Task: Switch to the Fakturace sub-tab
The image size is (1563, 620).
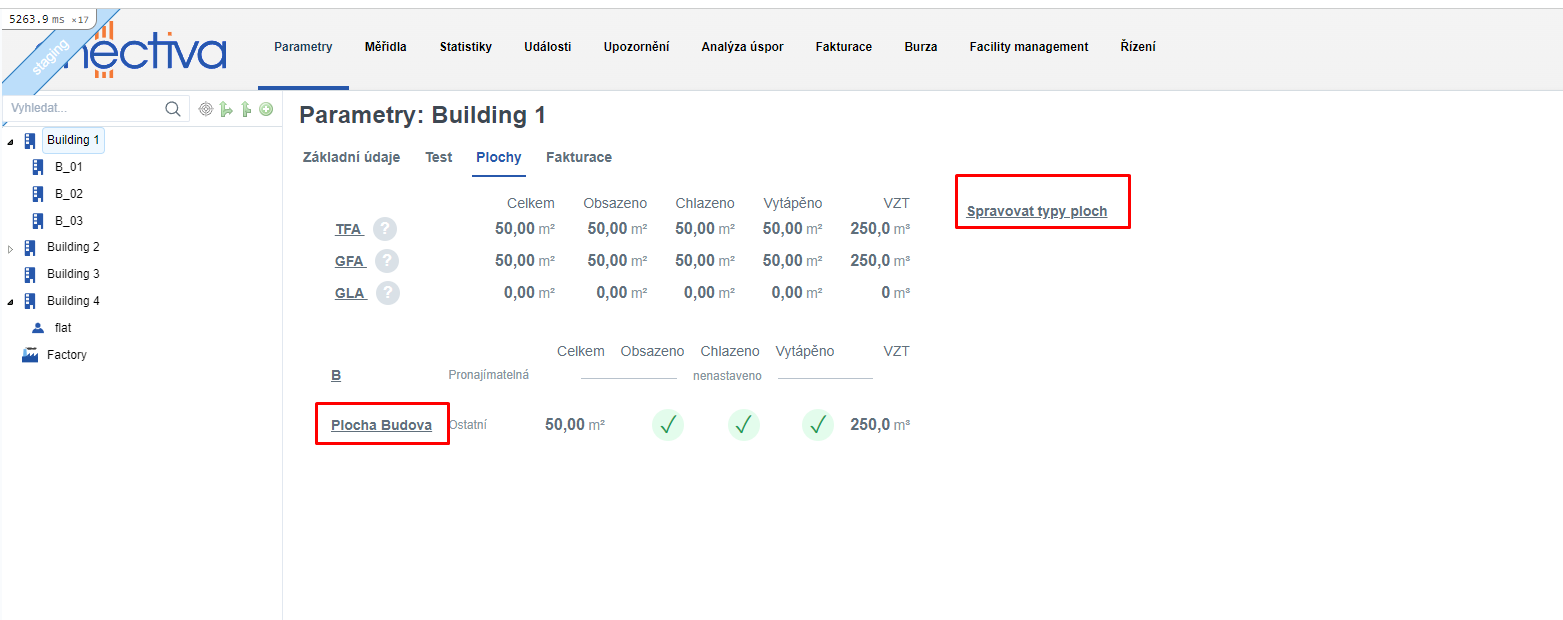Action: pos(578,157)
